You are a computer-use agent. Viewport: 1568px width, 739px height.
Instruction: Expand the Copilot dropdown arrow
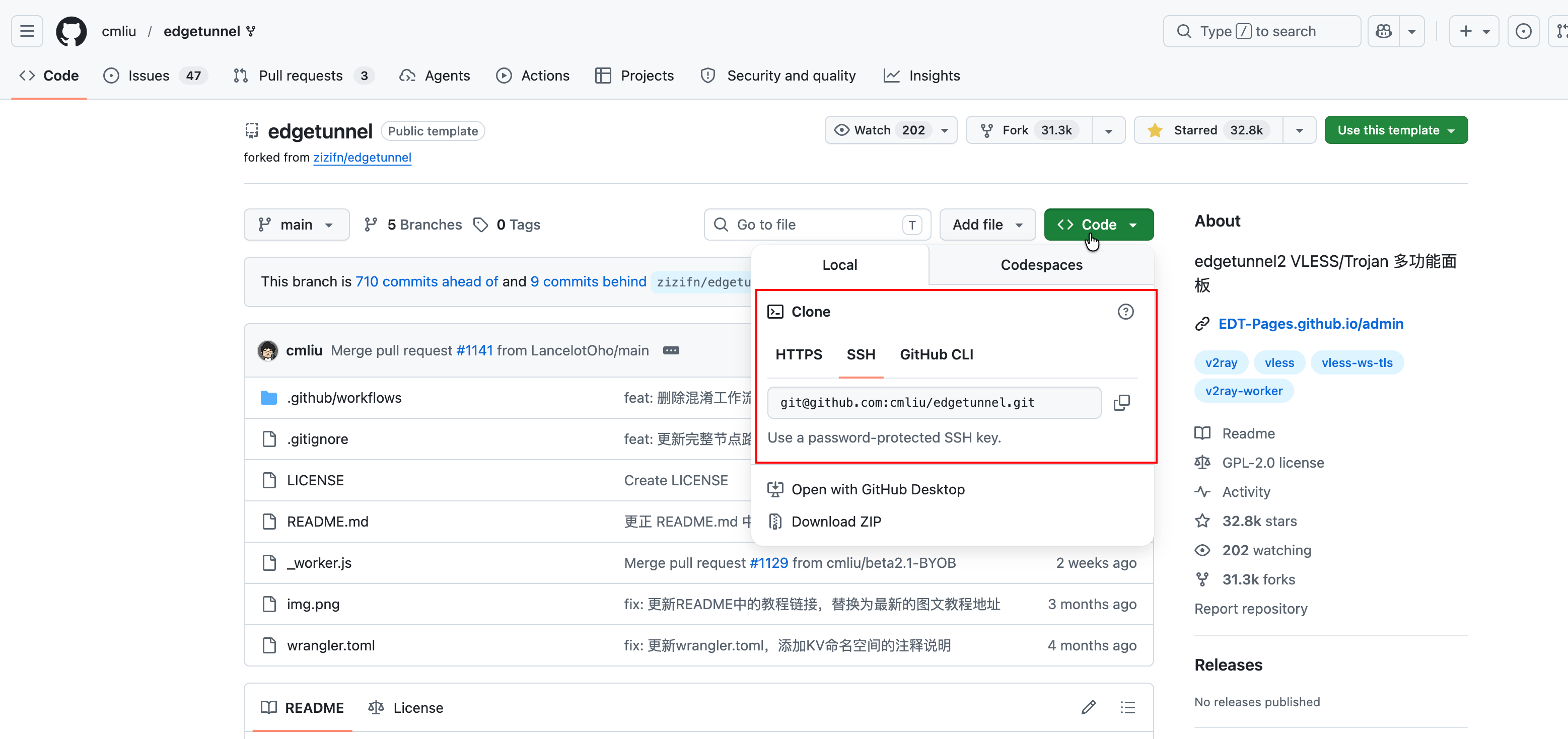[x=1411, y=31]
